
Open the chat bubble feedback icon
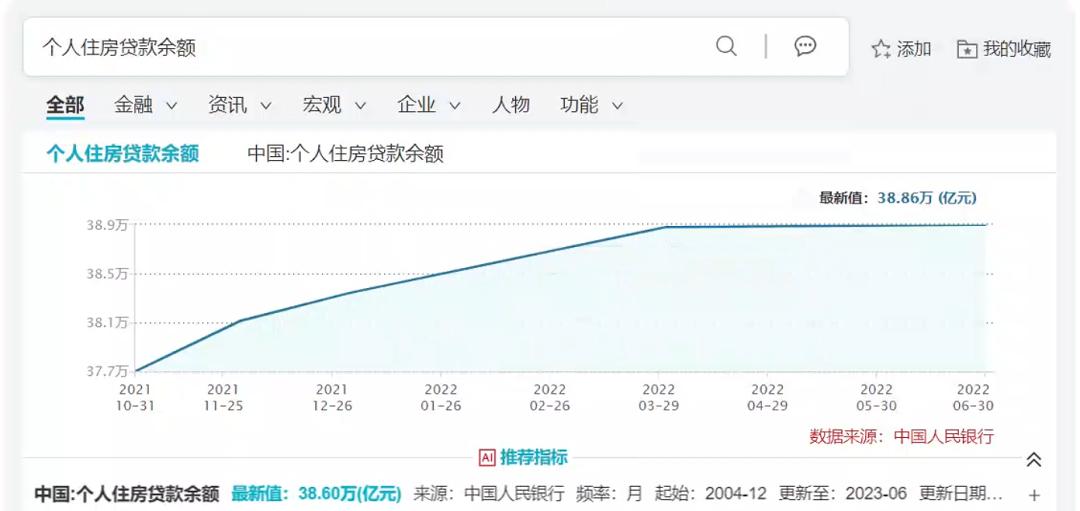[805, 46]
